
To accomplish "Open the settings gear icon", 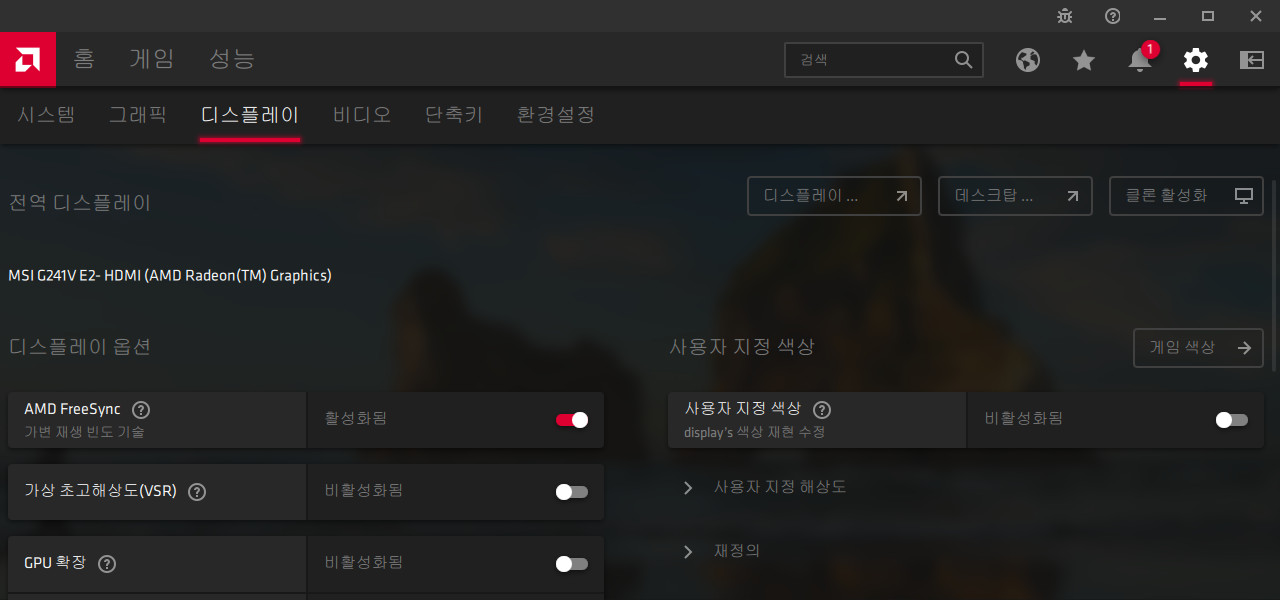I will pyautogui.click(x=1196, y=60).
